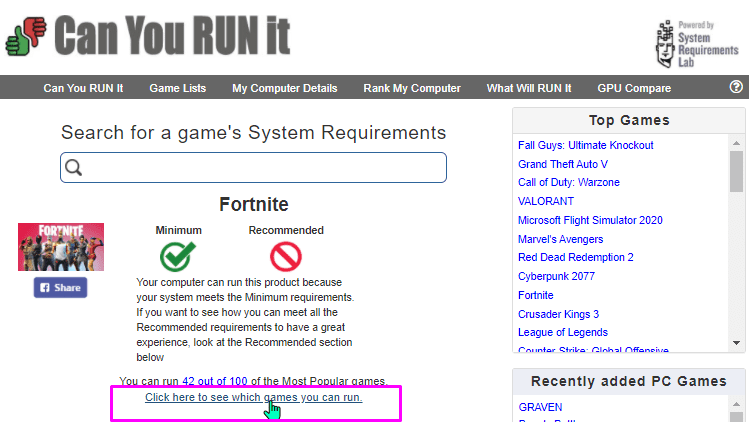Image resolution: width=749 pixels, height=422 pixels.
Task: Open the Game Lists menu
Action: coord(178,88)
